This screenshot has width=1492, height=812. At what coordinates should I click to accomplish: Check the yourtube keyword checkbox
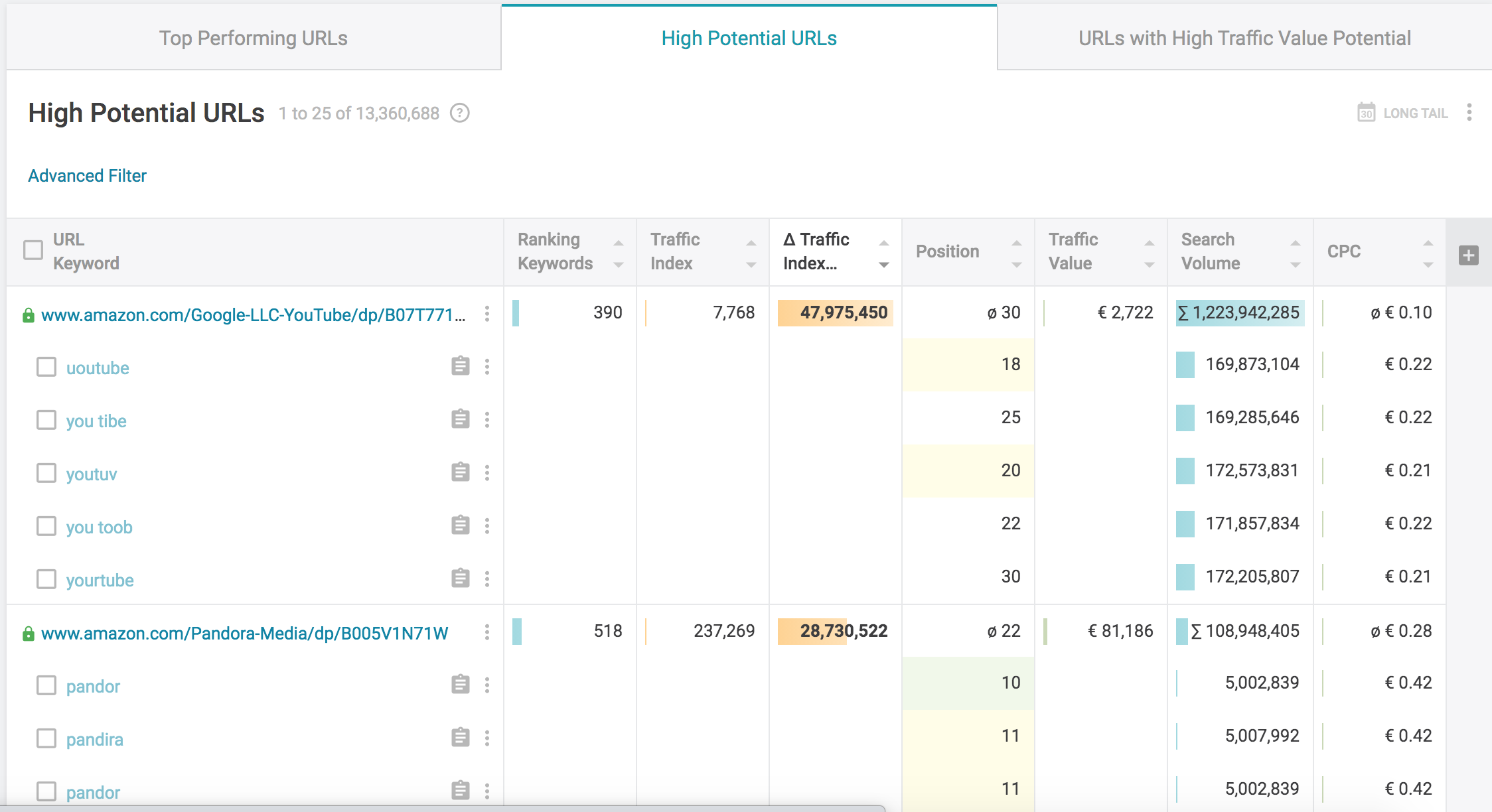(46, 579)
